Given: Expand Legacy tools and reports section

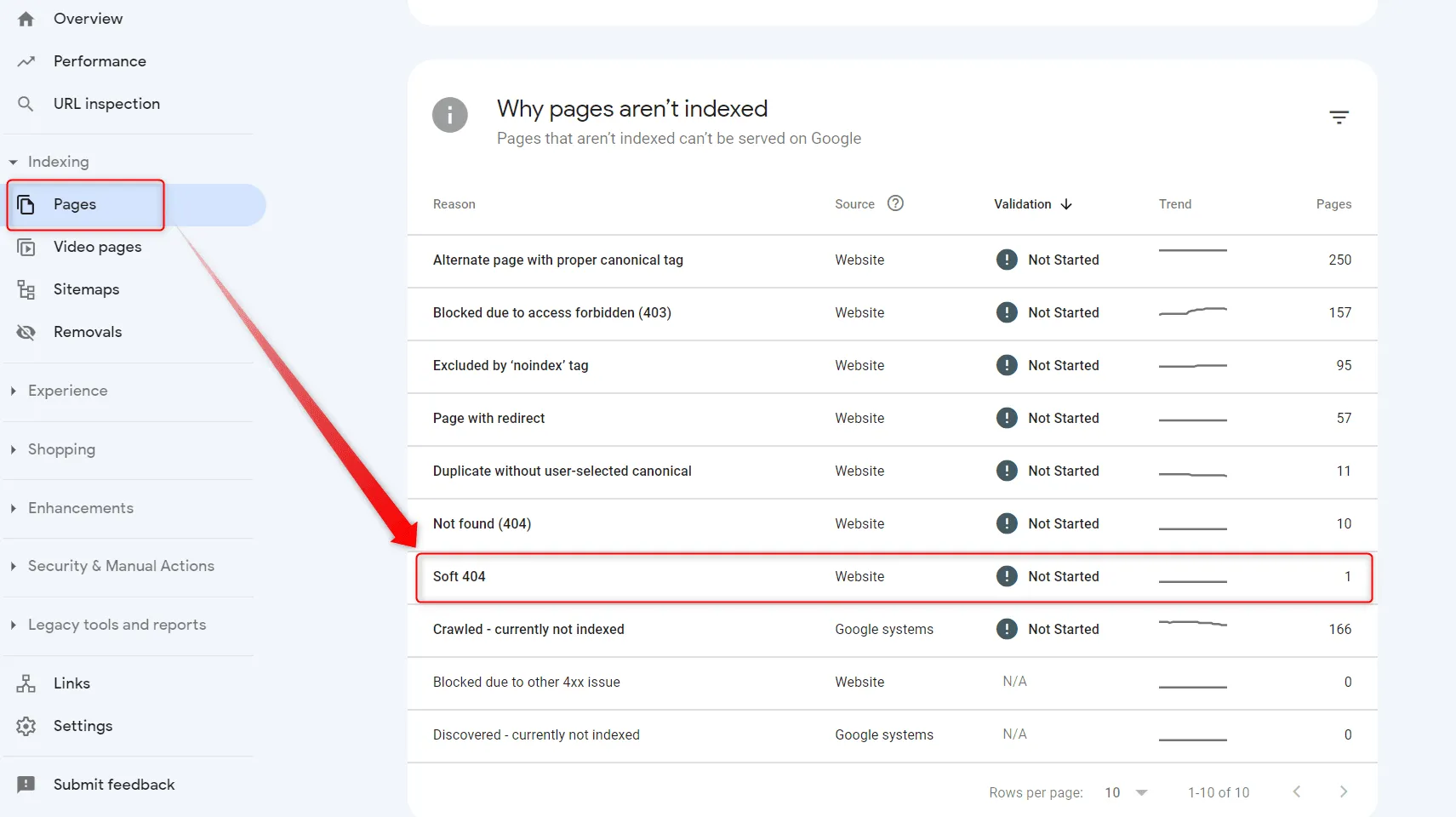Looking at the screenshot, I should click(14, 625).
